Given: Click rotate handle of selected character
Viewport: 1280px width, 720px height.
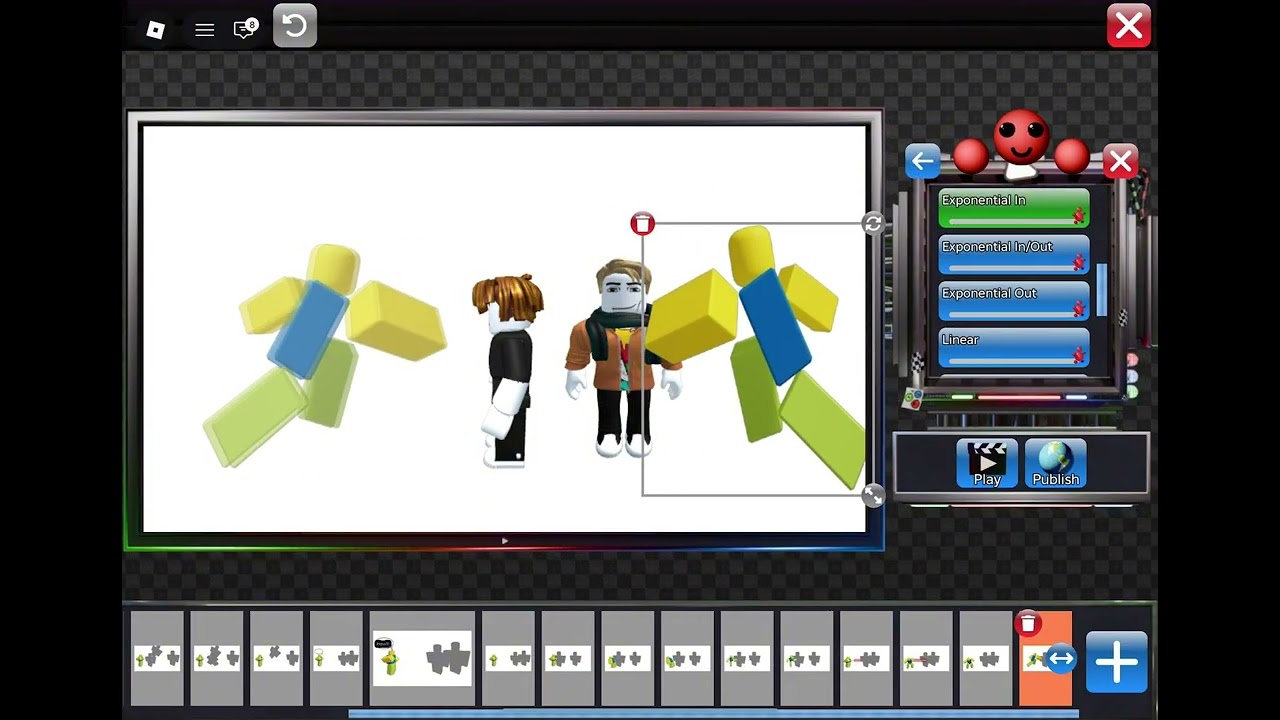Looking at the screenshot, I should [873, 224].
